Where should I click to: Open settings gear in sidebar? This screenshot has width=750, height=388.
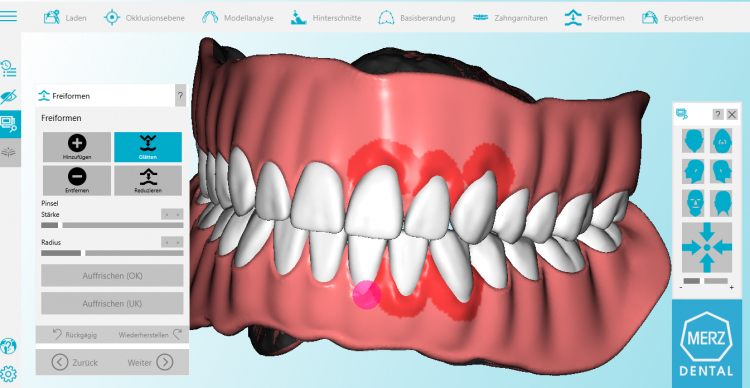9,373
